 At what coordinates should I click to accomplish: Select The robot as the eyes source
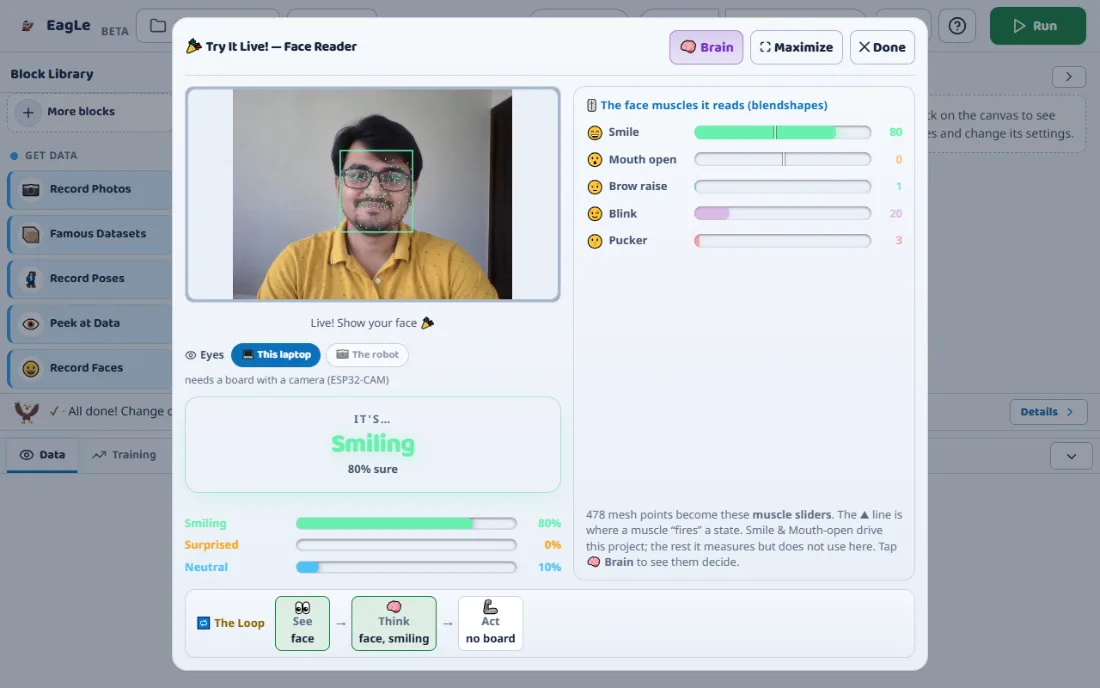(x=367, y=354)
